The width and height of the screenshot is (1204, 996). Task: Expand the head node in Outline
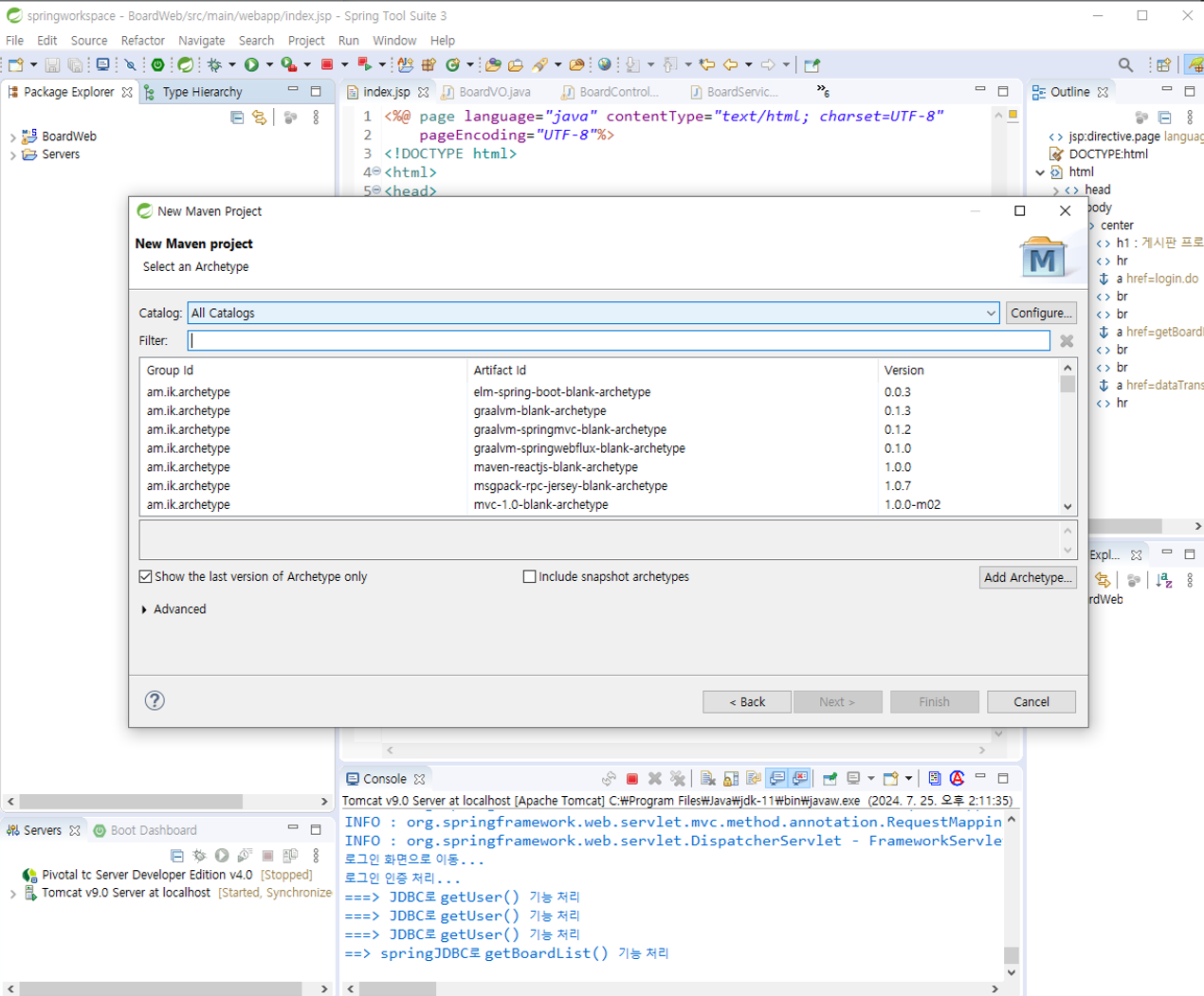coord(1057,190)
